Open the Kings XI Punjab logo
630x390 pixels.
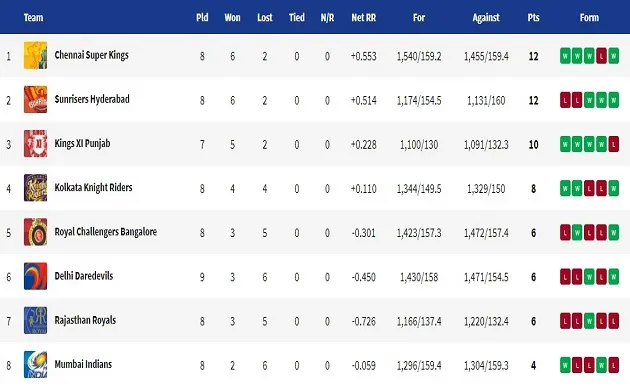(x=35, y=144)
